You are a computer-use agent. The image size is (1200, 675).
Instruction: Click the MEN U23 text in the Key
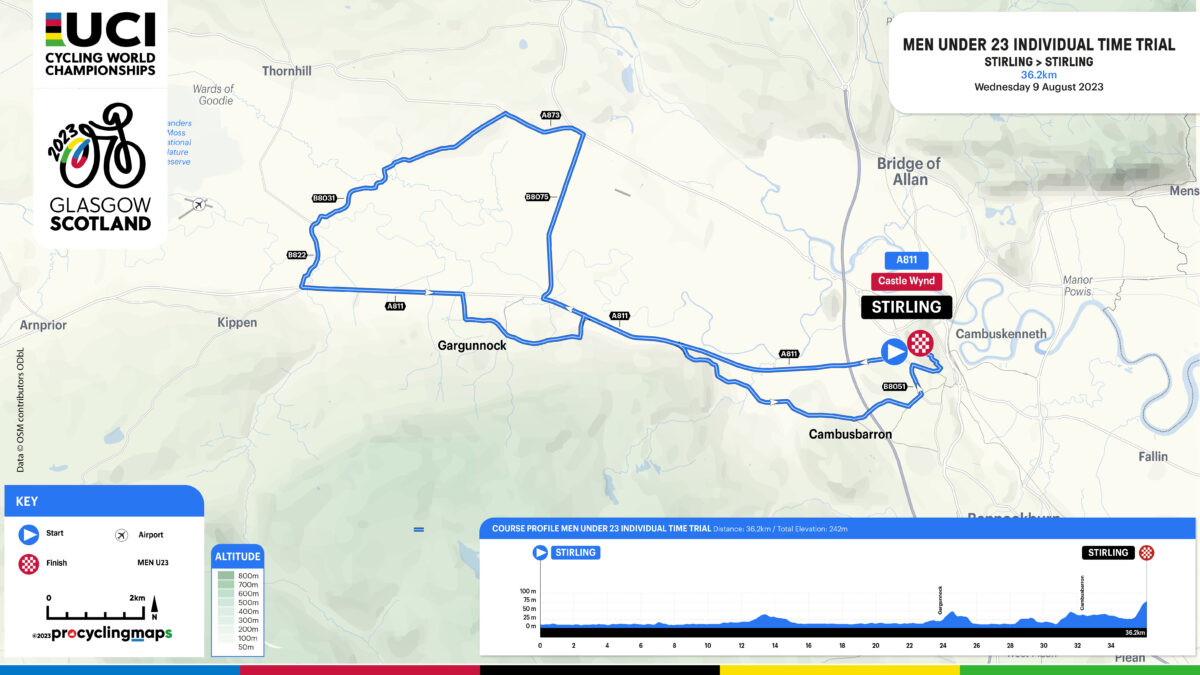[x=153, y=563]
